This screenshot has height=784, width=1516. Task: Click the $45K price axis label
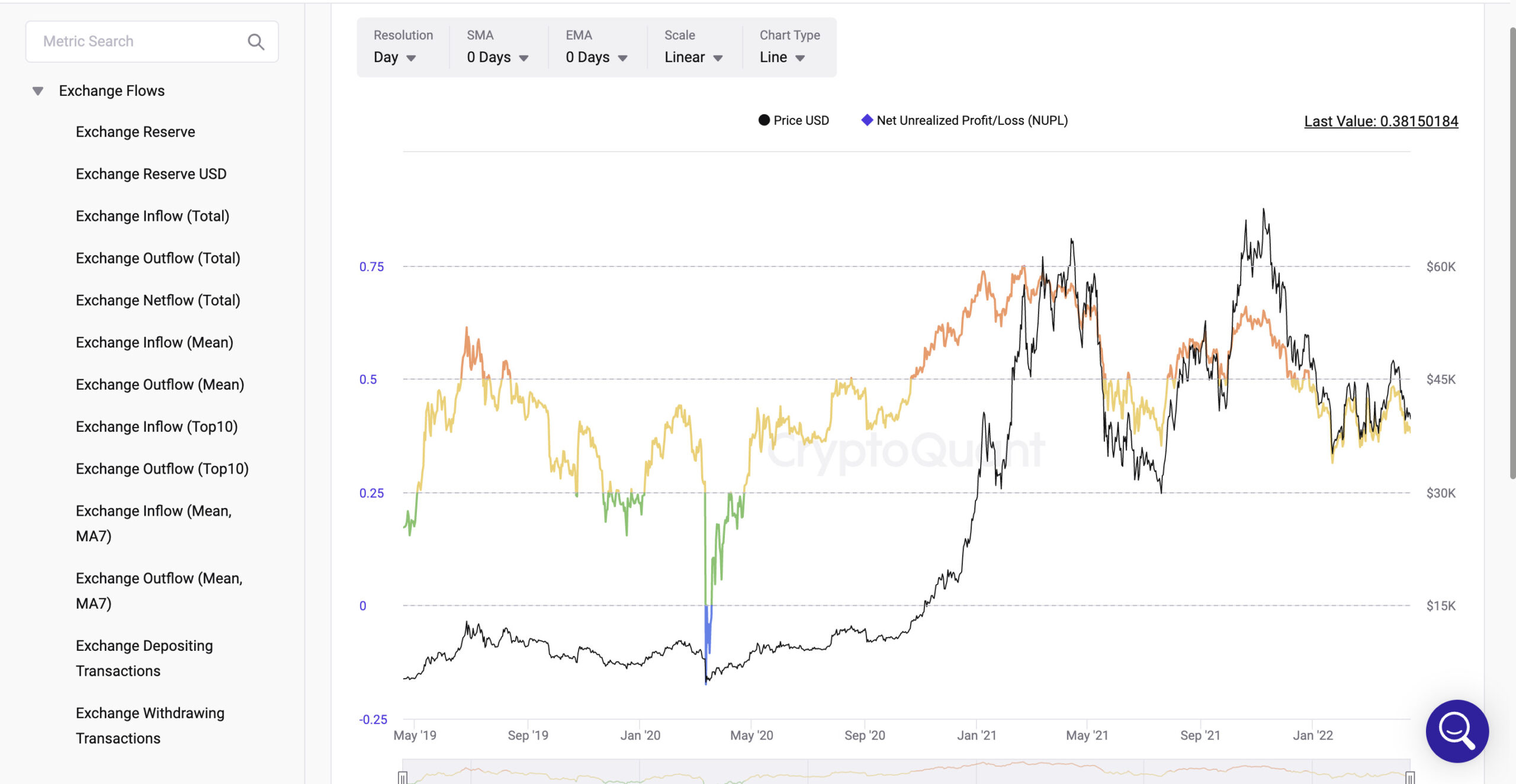1441,380
